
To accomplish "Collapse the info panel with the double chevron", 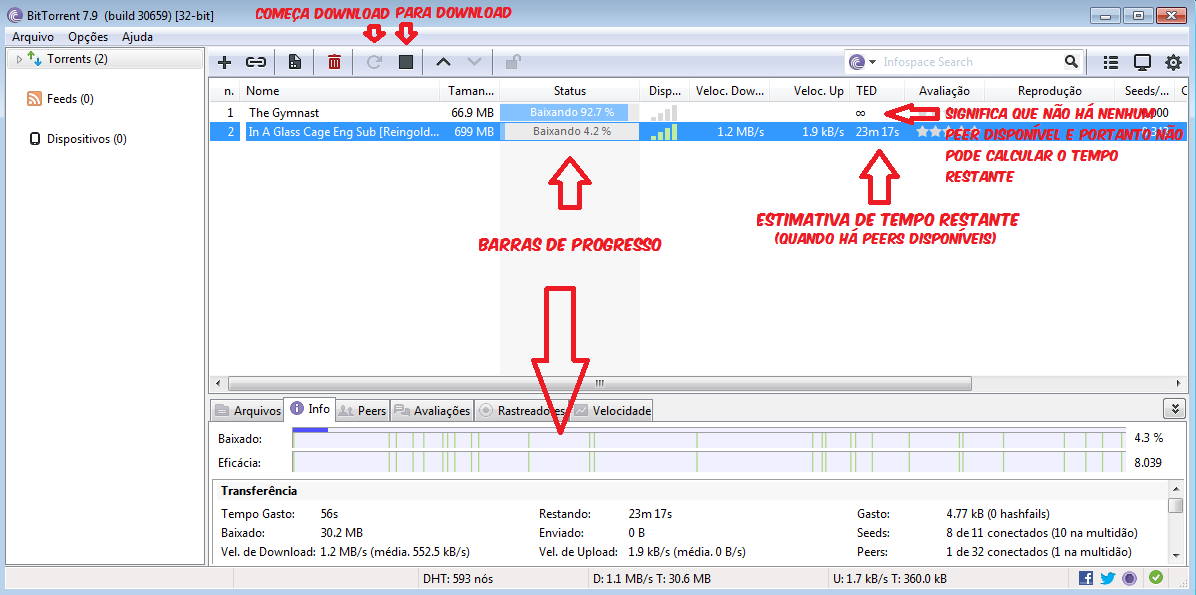I will 1175,408.
